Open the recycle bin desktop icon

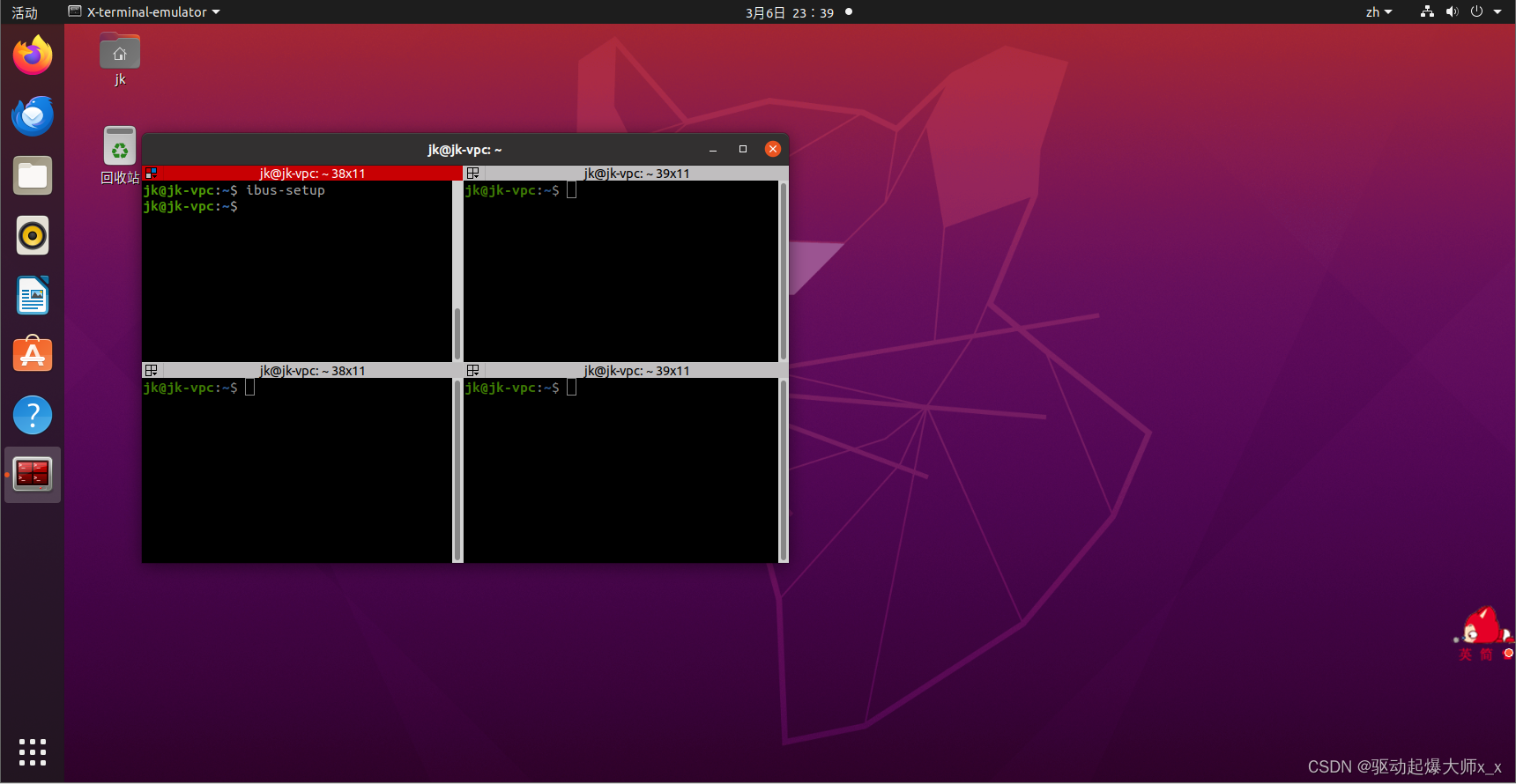click(x=120, y=155)
